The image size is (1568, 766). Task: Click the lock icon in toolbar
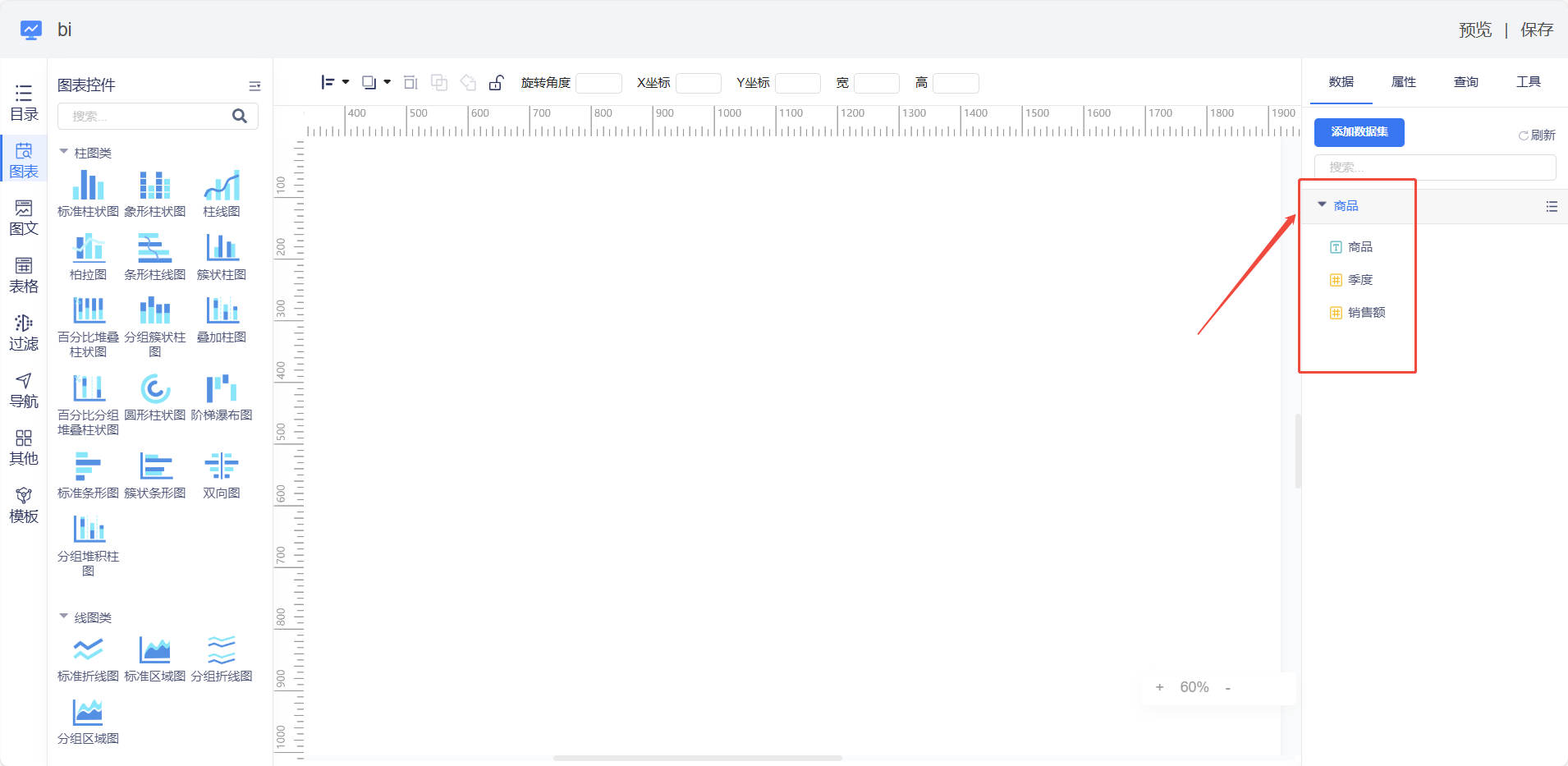496,83
